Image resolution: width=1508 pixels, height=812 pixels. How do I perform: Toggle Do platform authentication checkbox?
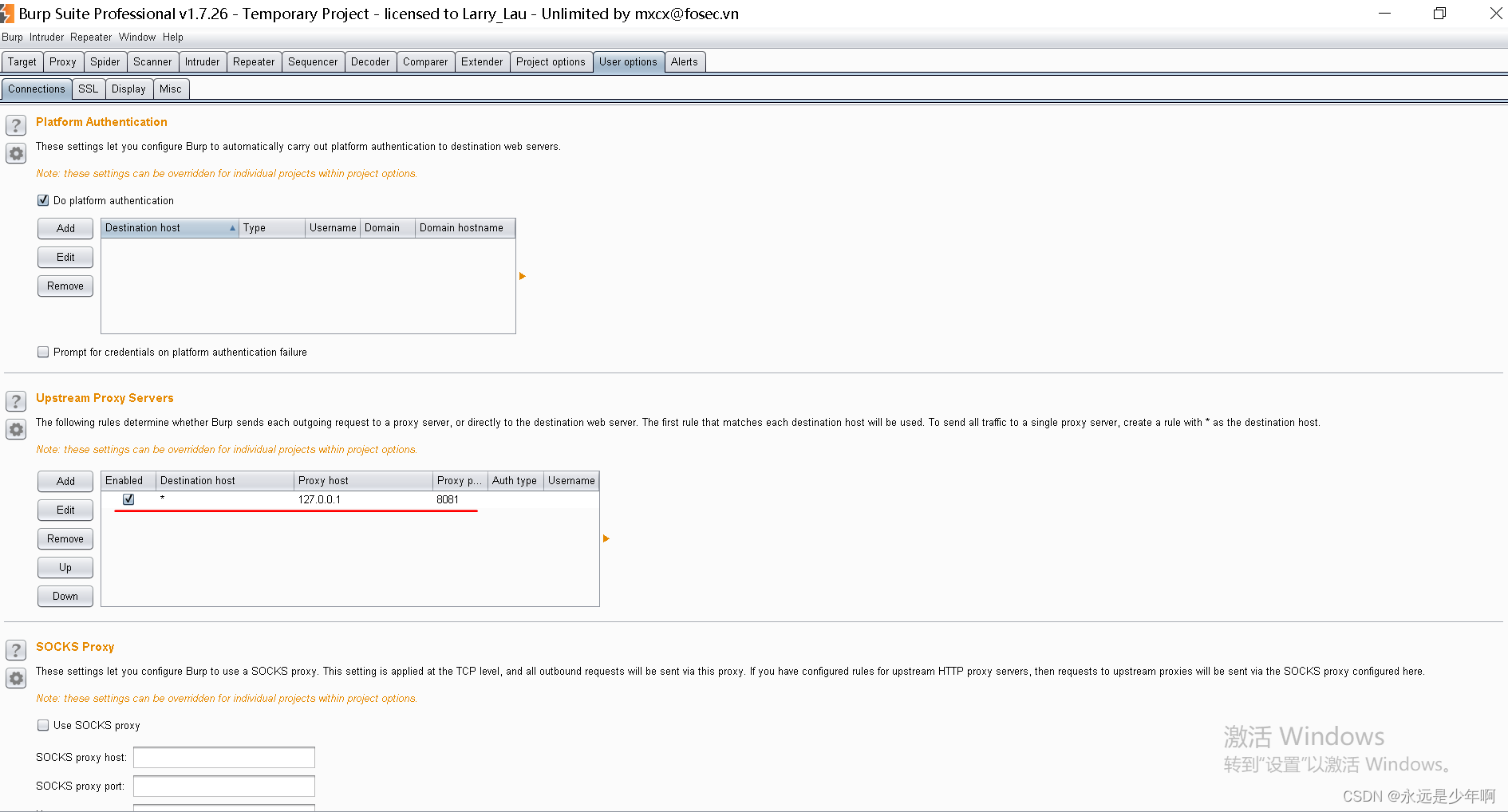point(43,200)
